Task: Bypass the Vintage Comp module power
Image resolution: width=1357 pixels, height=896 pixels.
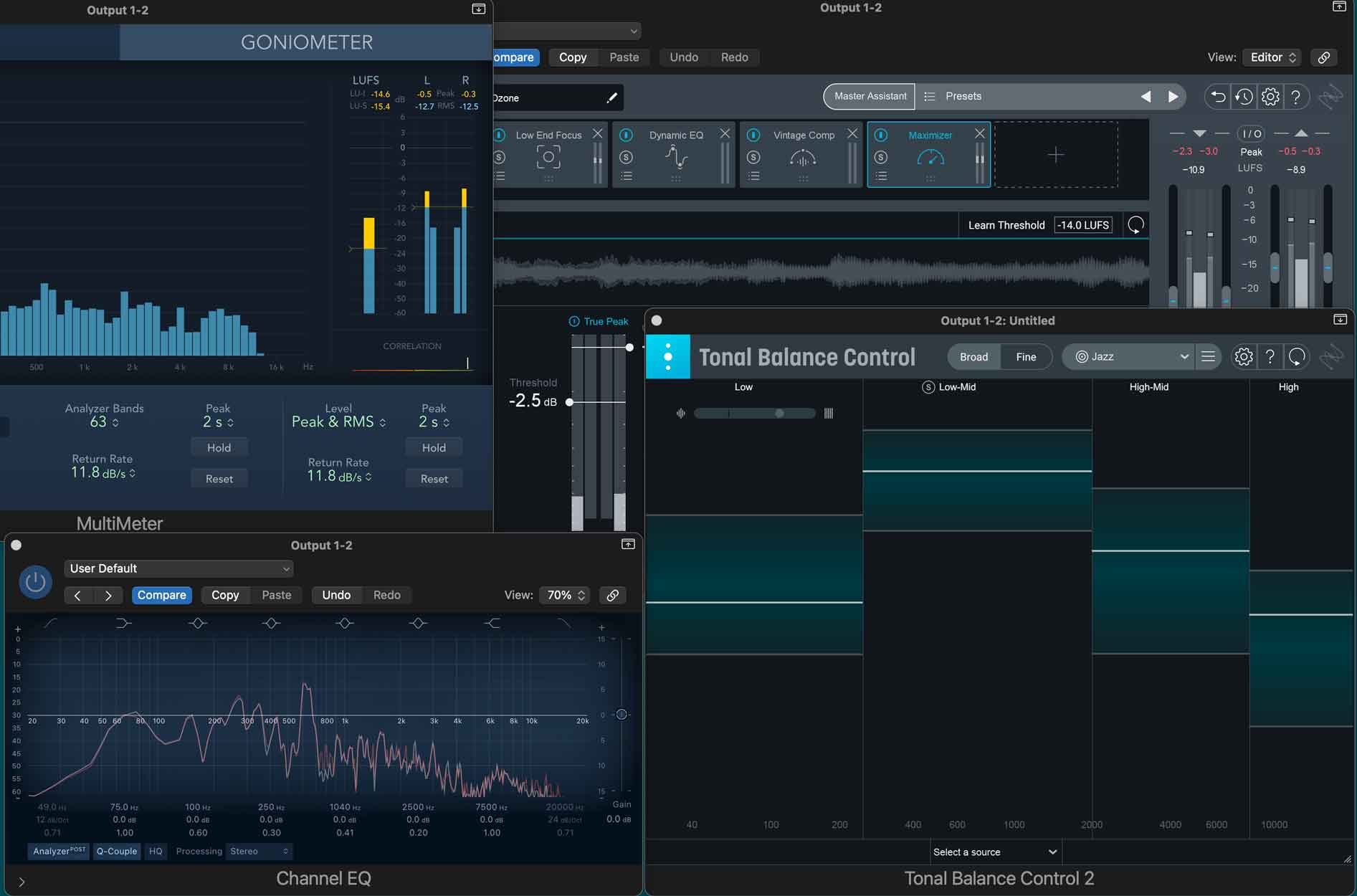Action: (x=753, y=135)
